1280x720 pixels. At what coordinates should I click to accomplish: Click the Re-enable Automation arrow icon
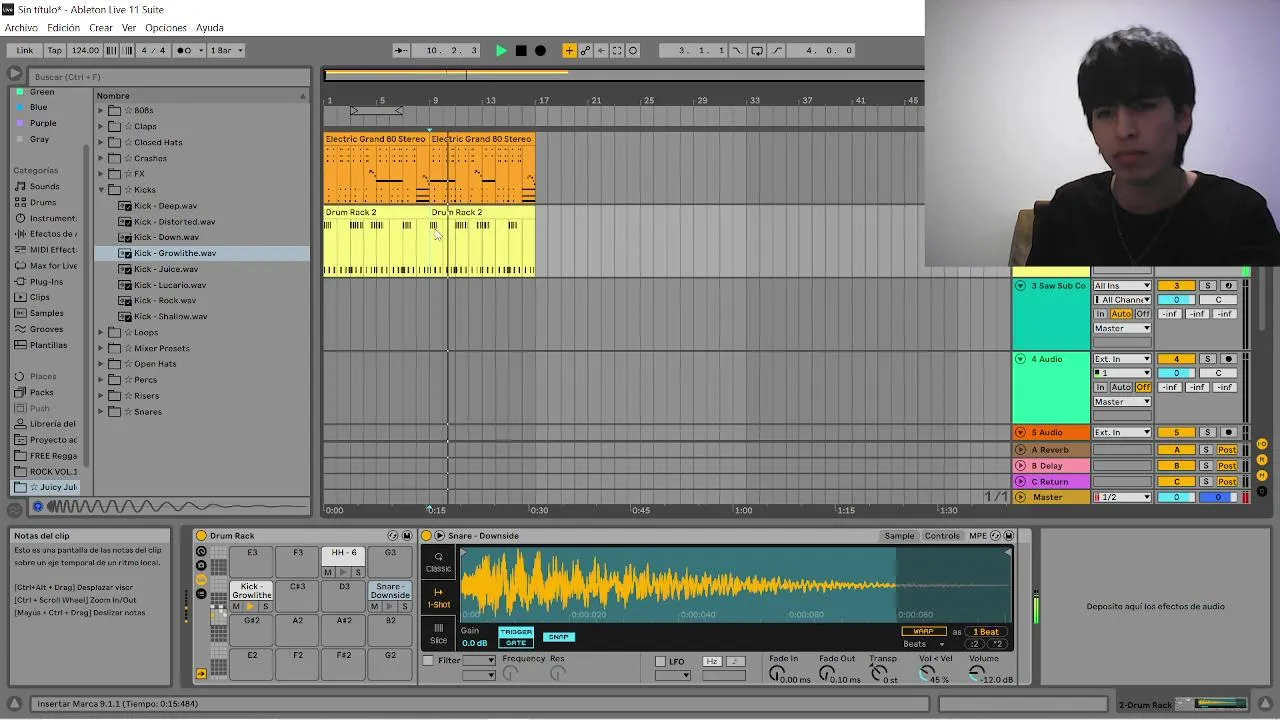[x=601, y=50]
